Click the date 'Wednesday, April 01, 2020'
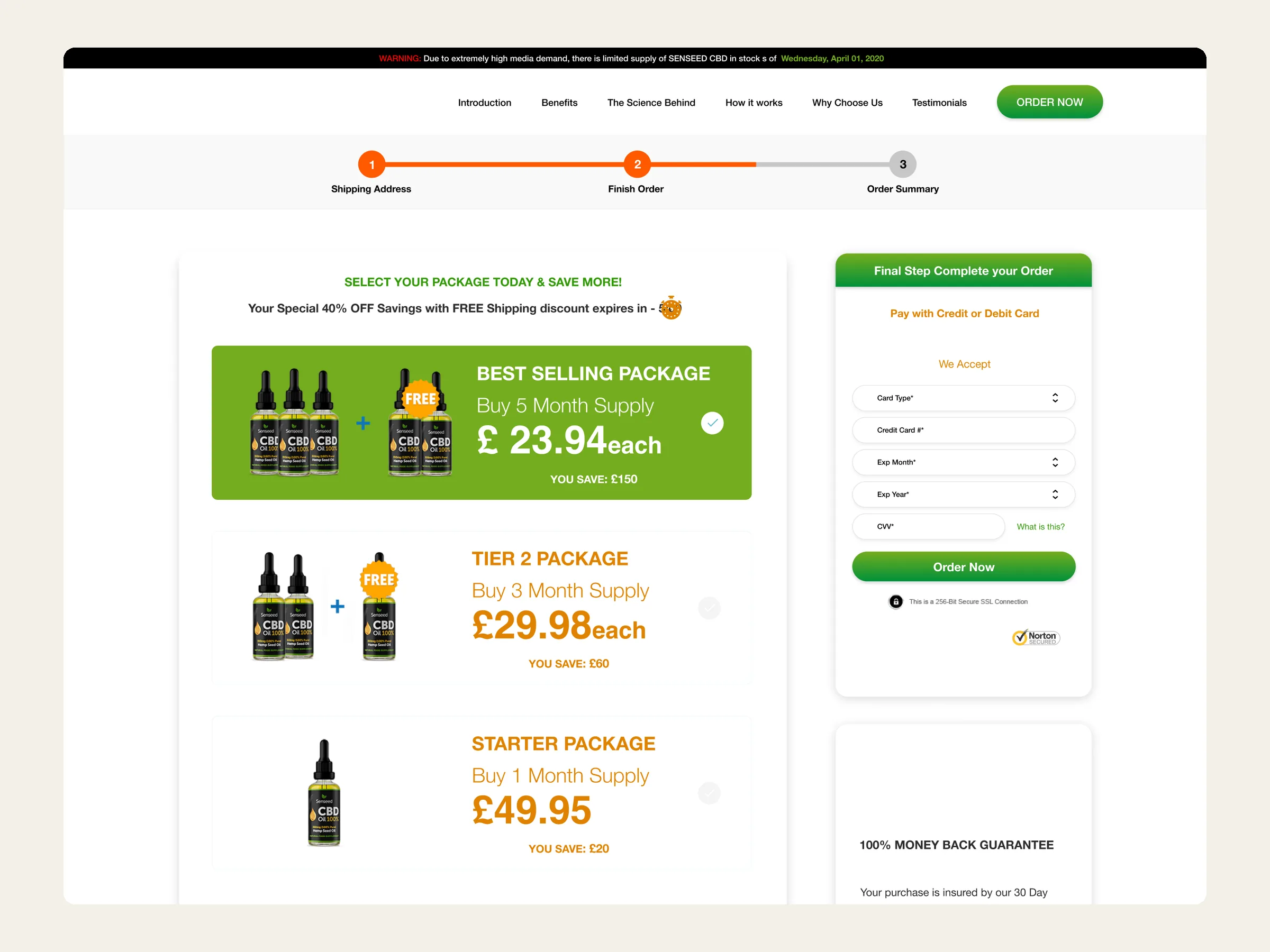The image size is (1270, 952). click(832, 59)
